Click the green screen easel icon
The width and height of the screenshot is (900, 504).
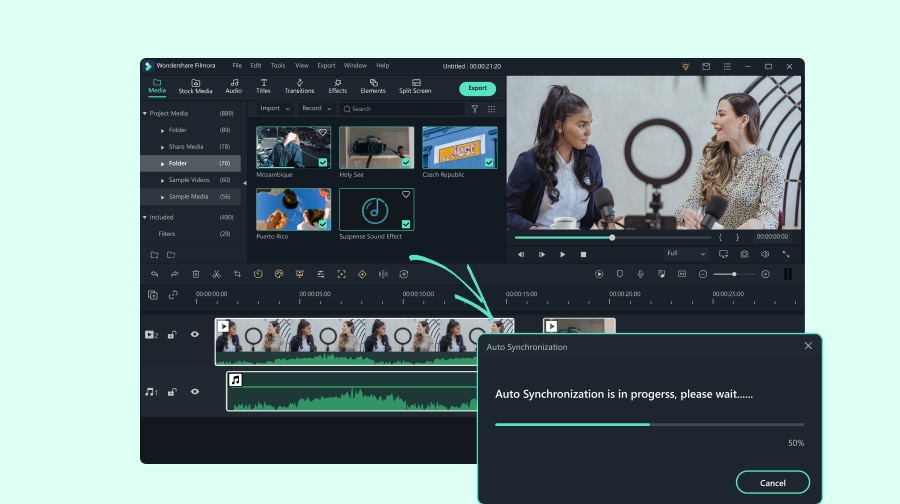click(300, 274)
